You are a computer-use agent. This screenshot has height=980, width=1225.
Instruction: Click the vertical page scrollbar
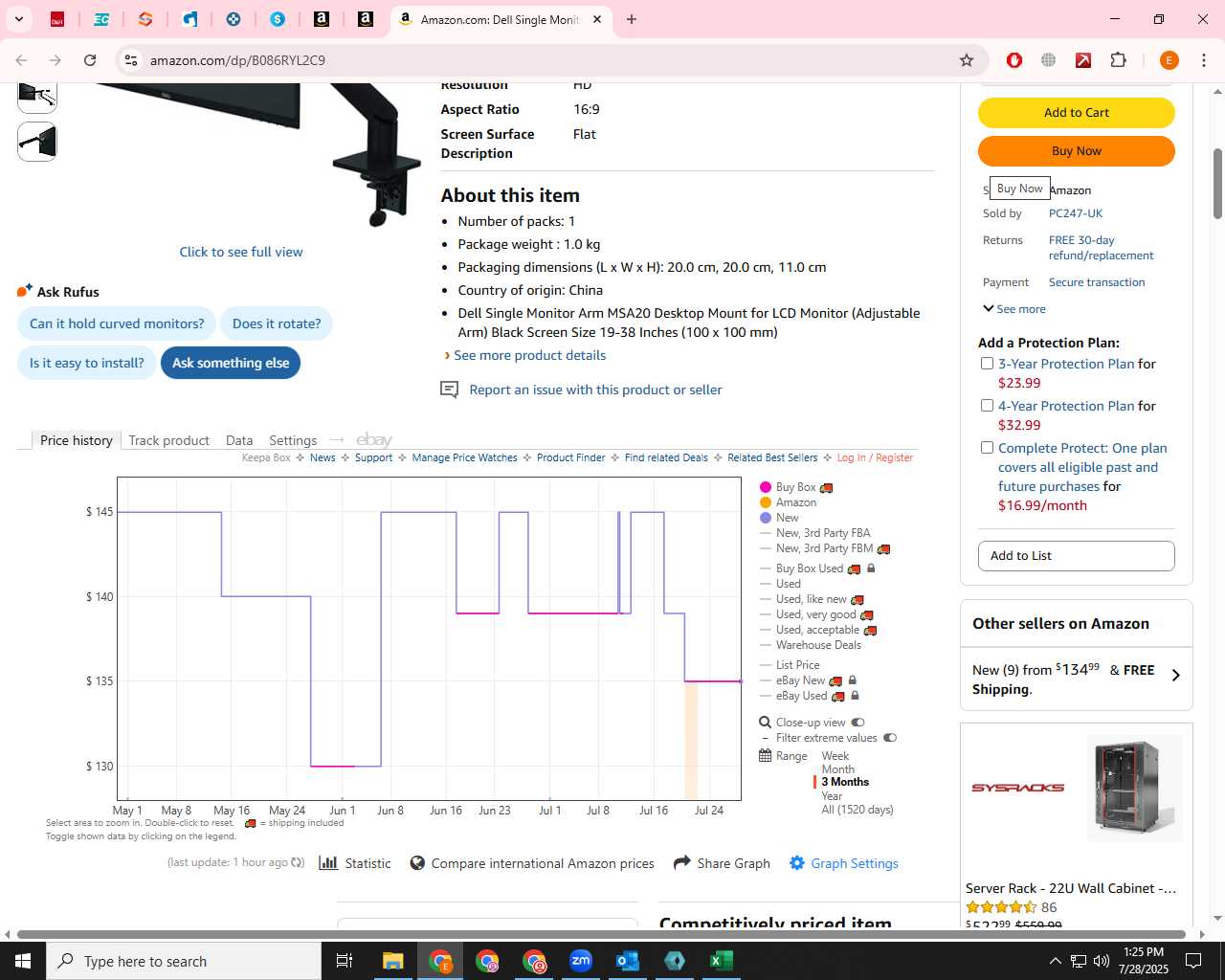[1217, 182]
